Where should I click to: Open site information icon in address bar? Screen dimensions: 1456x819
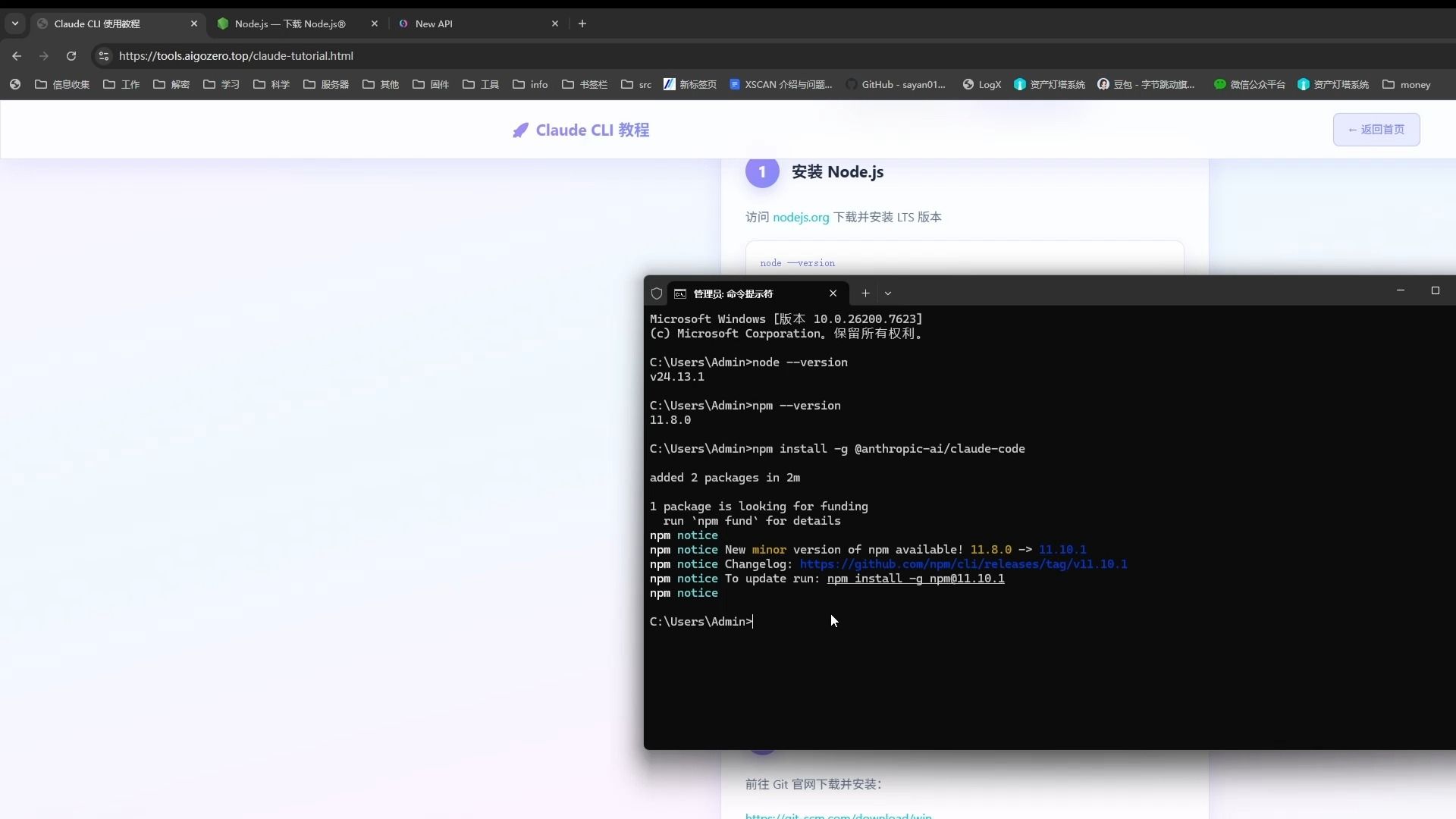(x=104, y=56)
